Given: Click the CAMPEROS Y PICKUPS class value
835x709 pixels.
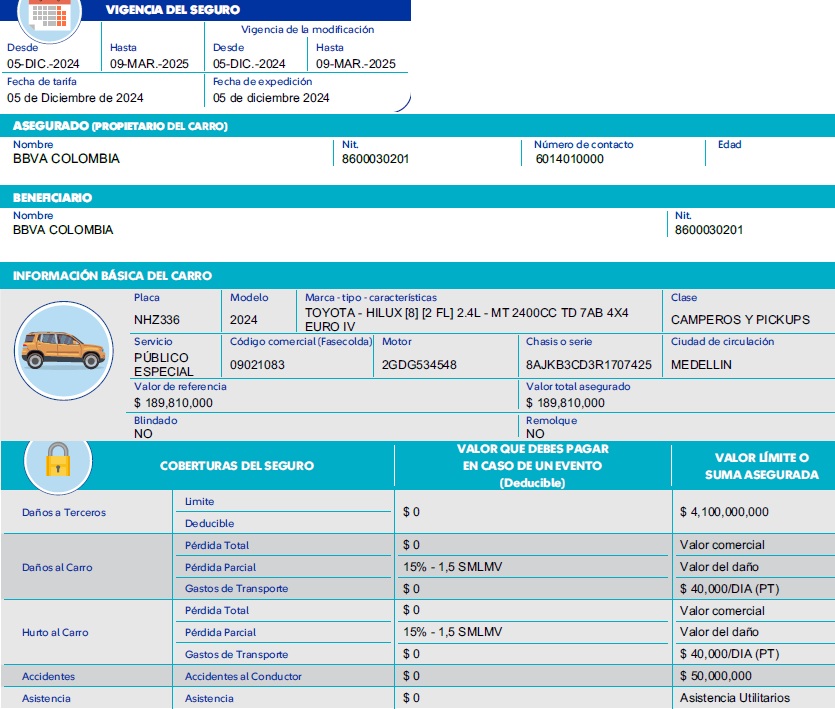Looking at the screenshot, I should (740, 320).
